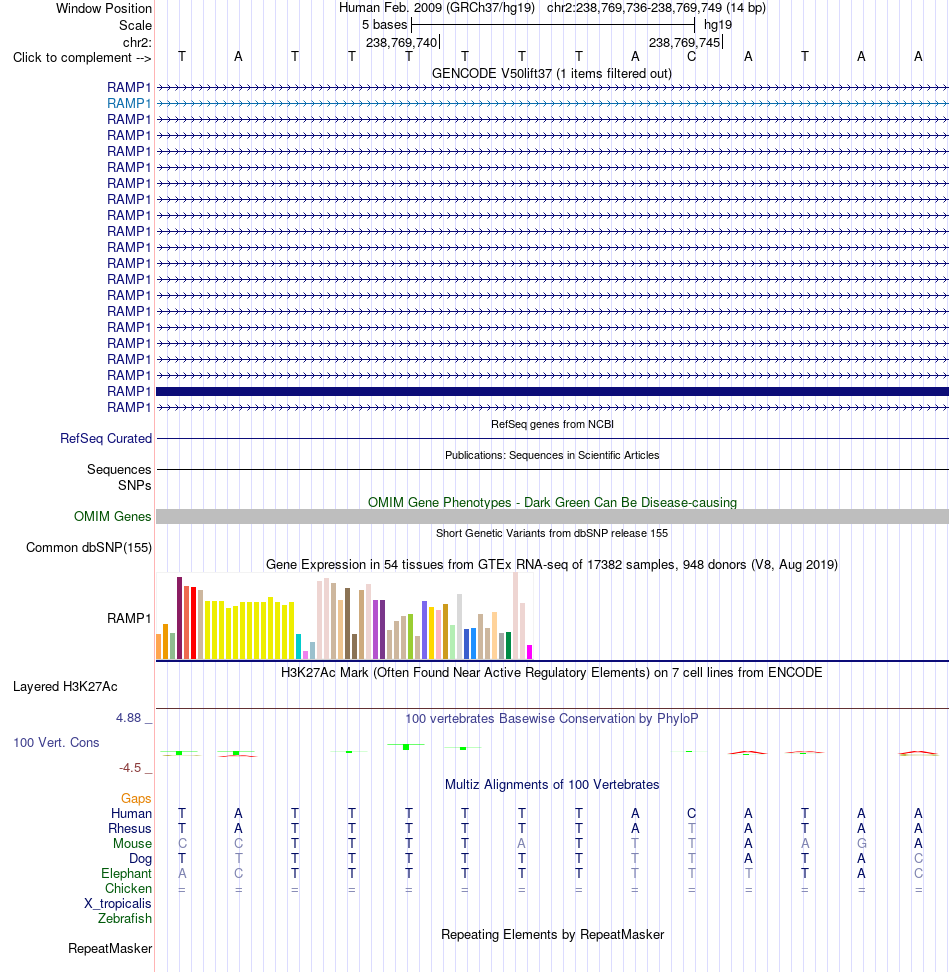Click the green 'OMIM Genes' label
This screenshot has width=950, height=972.
[x=112, y=516]
